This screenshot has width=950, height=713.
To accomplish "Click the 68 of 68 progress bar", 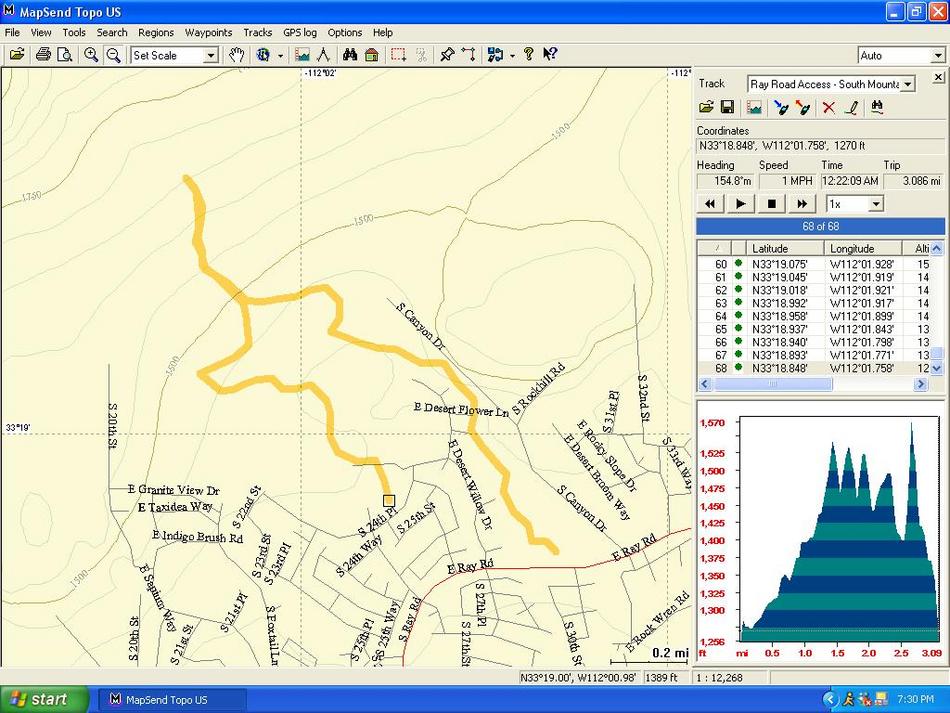I will coord(820,227).
